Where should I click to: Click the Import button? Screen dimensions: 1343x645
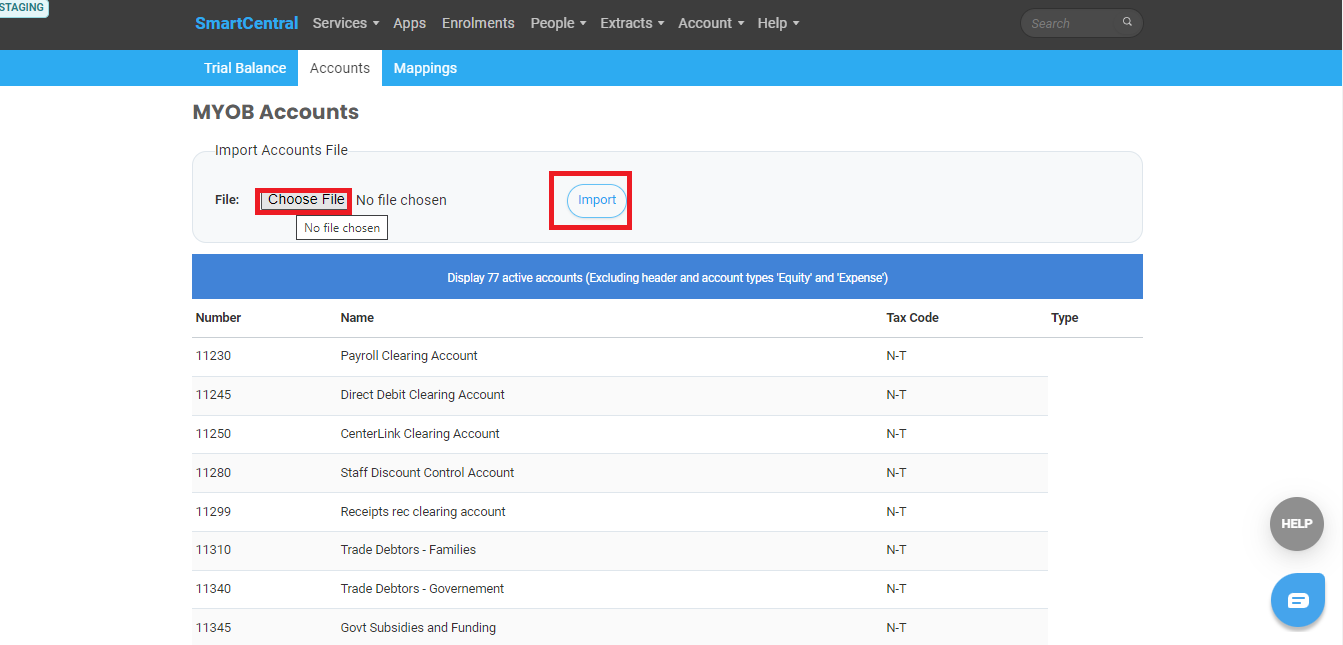click(597, 200)
